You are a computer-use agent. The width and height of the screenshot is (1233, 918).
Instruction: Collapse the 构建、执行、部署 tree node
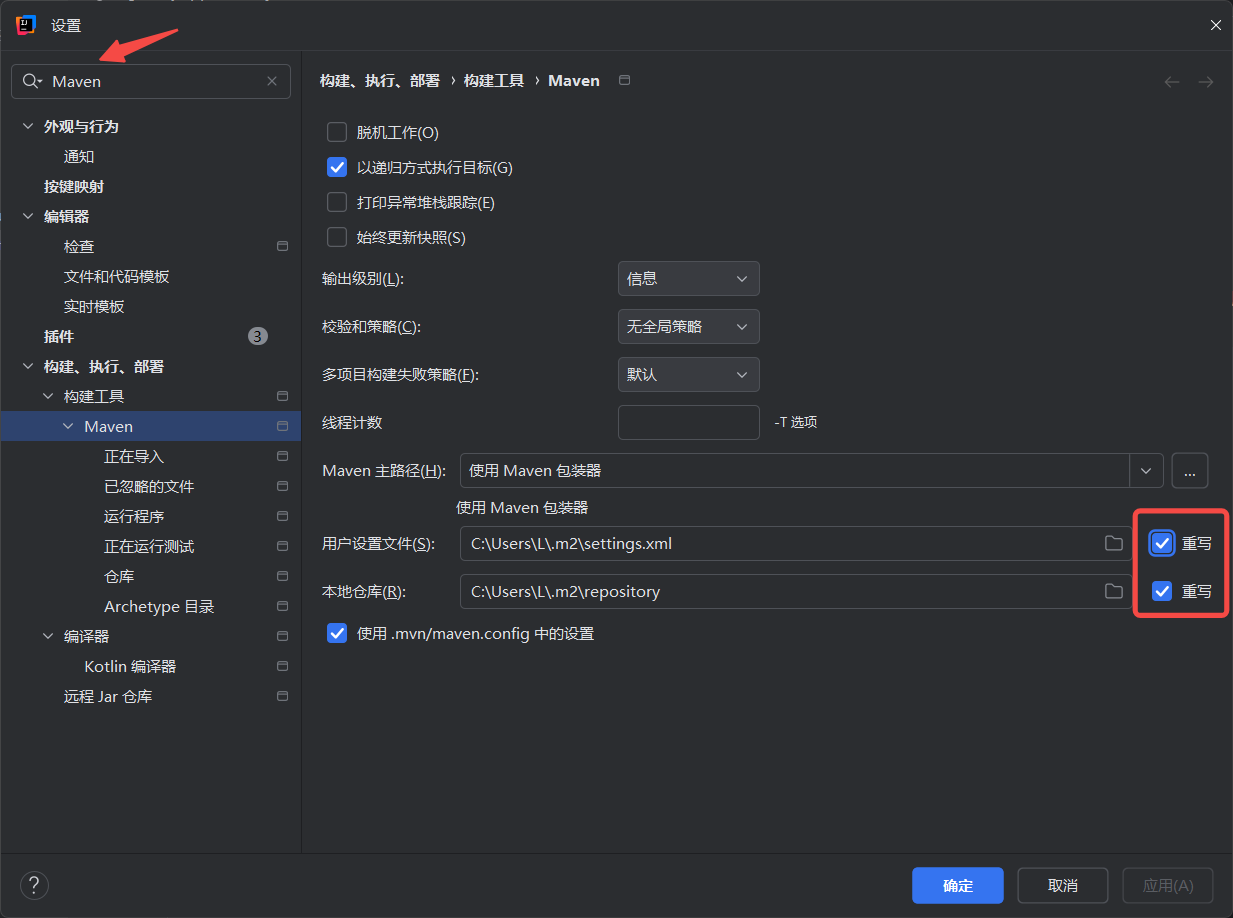coord(28,367)
